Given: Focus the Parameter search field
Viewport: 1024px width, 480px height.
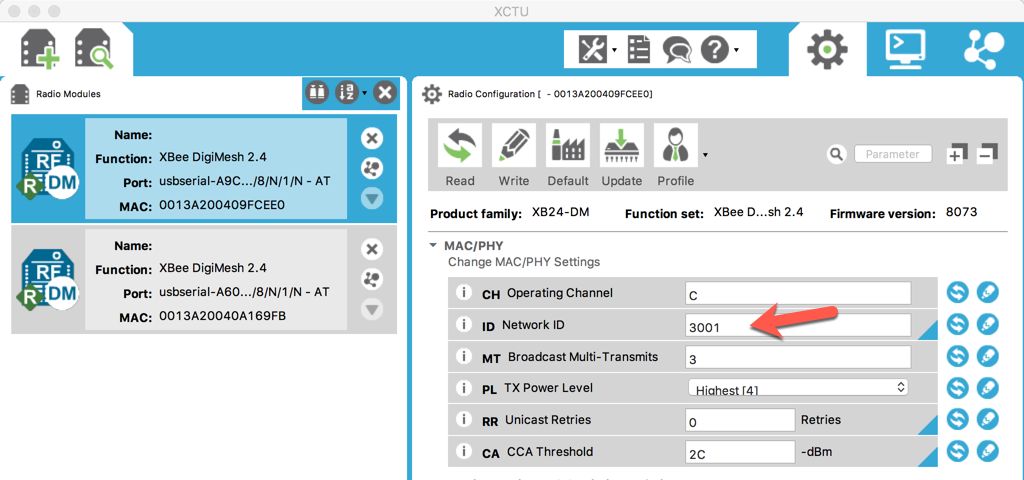Looking at the screenshot, I should [893, 154].
